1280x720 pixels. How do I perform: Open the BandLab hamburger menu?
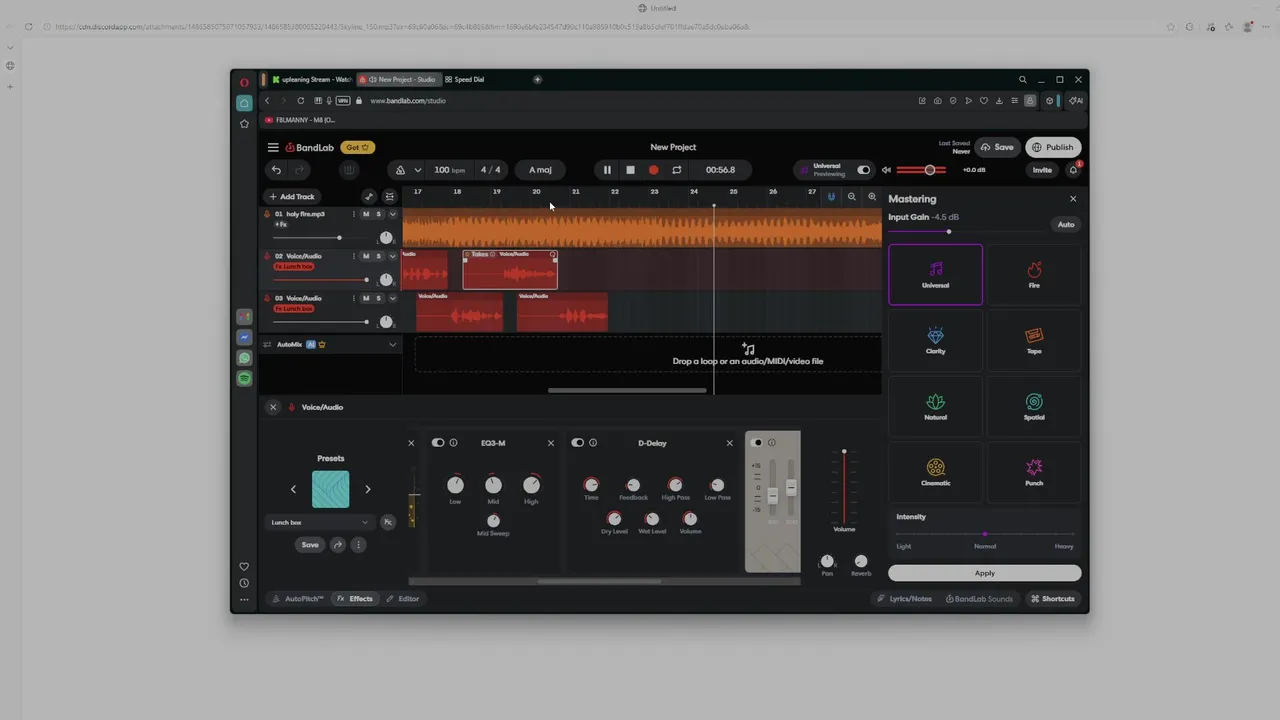[273, 147]
